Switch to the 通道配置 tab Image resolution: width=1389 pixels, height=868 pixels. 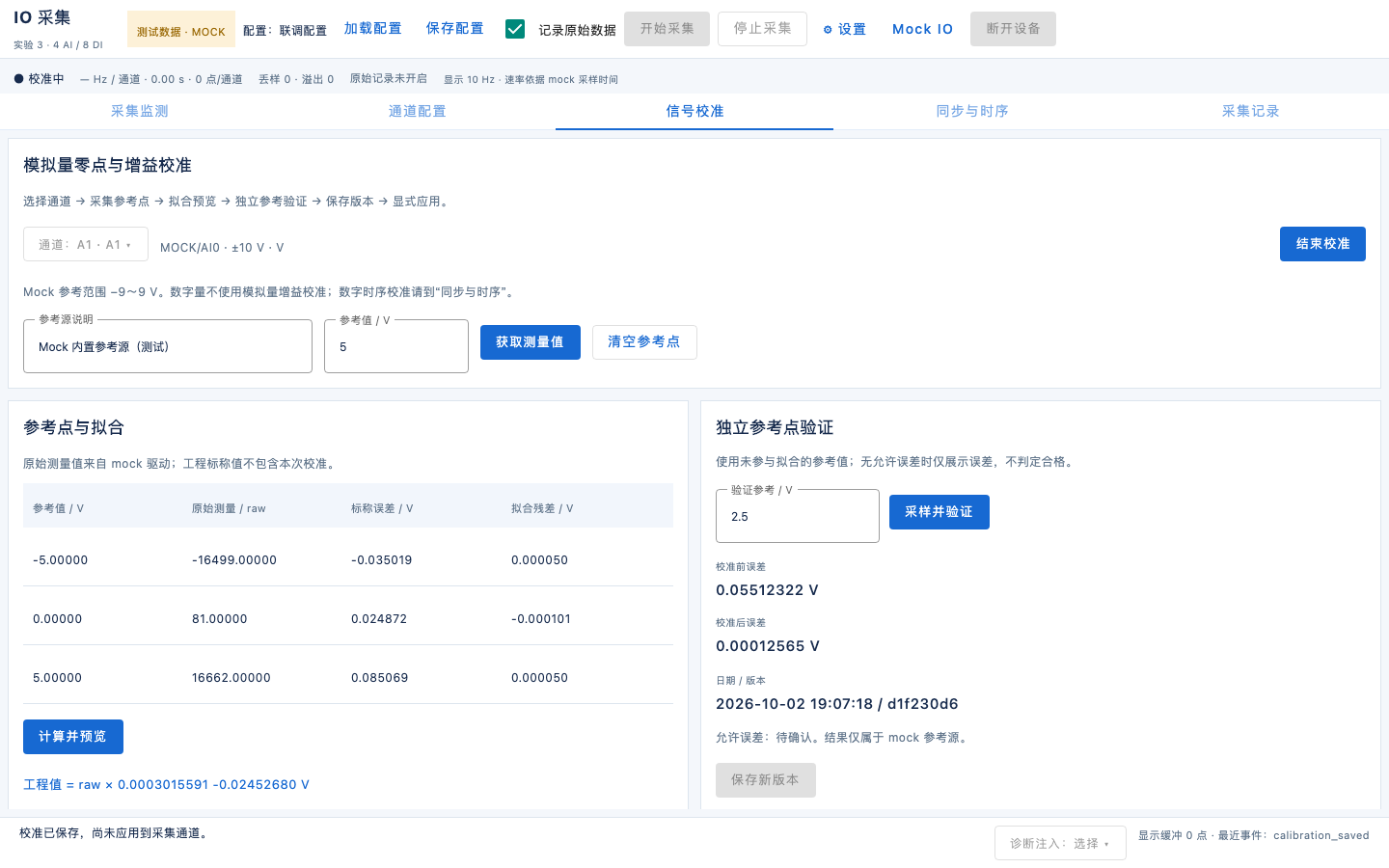[x=417, y=111]
